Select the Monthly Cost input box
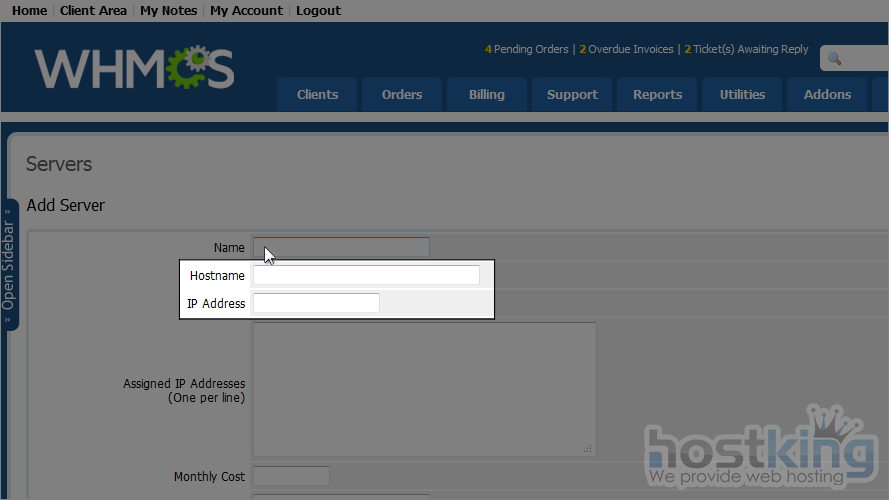The height and width of the screenshot is (500, 889). [x=291, y=477]
